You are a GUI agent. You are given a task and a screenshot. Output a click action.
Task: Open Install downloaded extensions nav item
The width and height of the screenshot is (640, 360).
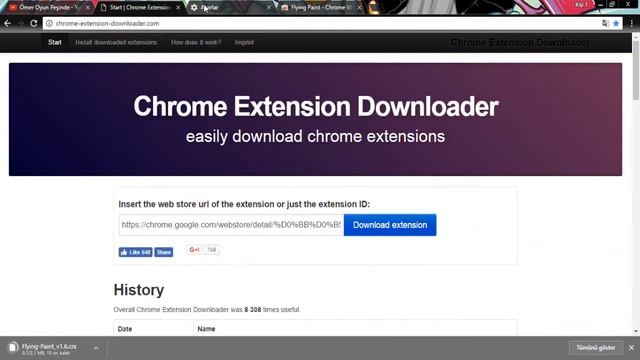point(116,42)
